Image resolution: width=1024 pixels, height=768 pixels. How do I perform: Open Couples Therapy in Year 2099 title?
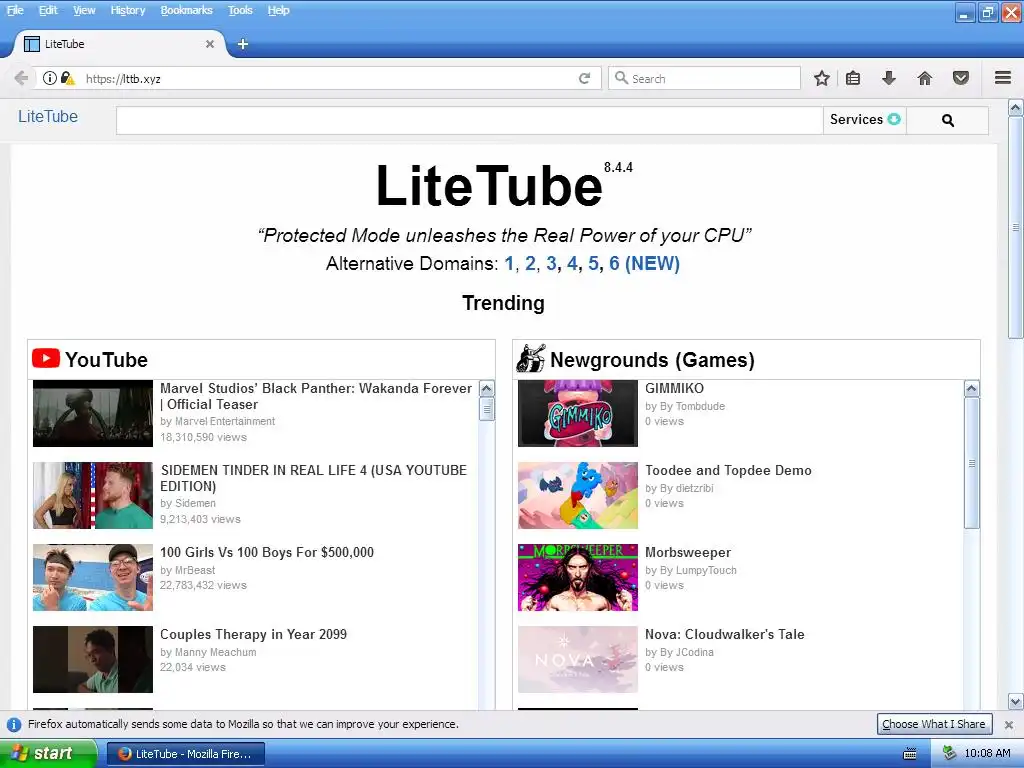(253, 634)
